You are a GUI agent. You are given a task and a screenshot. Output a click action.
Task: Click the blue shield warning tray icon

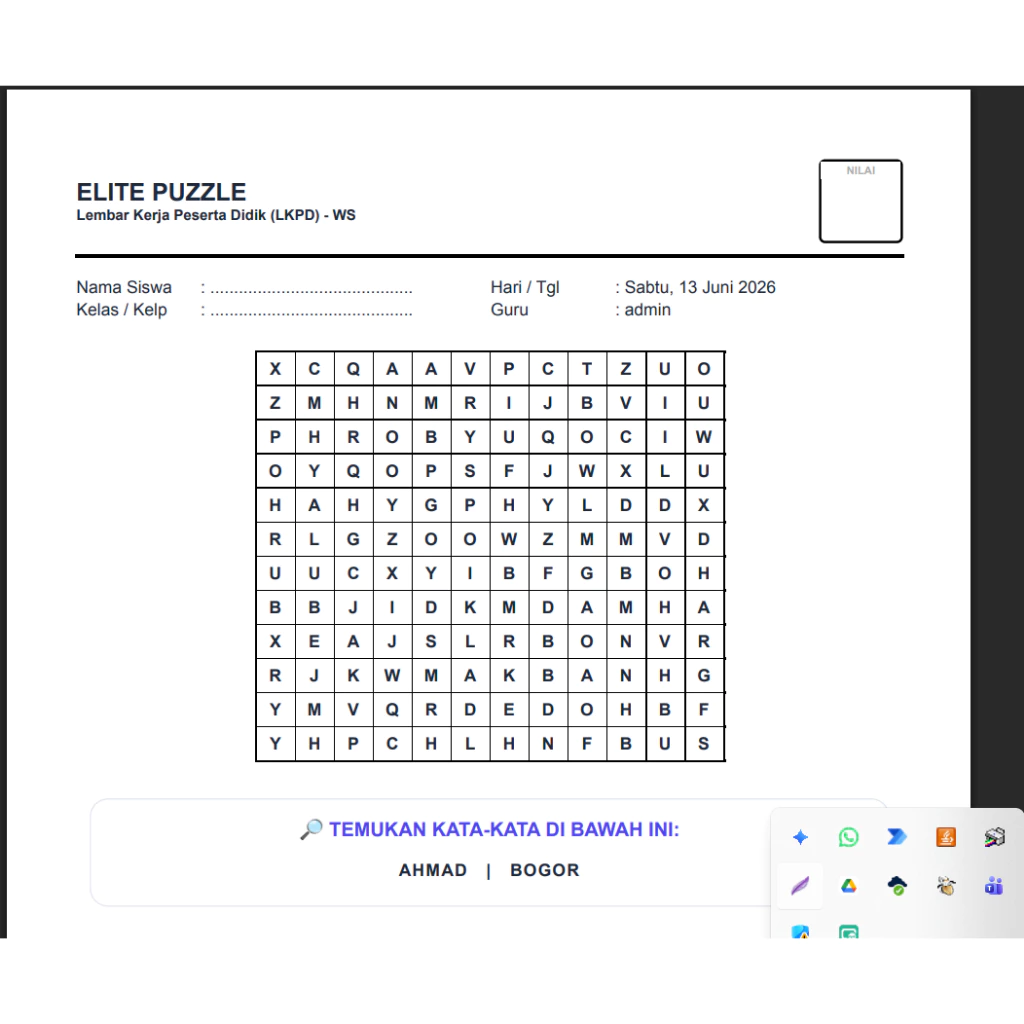[x=800, y=933]
